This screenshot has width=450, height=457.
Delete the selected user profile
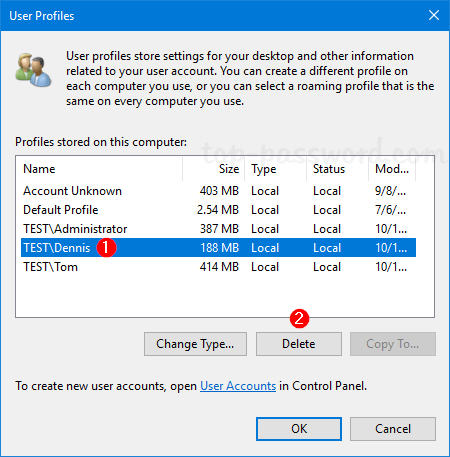click(x=299, y=344)
